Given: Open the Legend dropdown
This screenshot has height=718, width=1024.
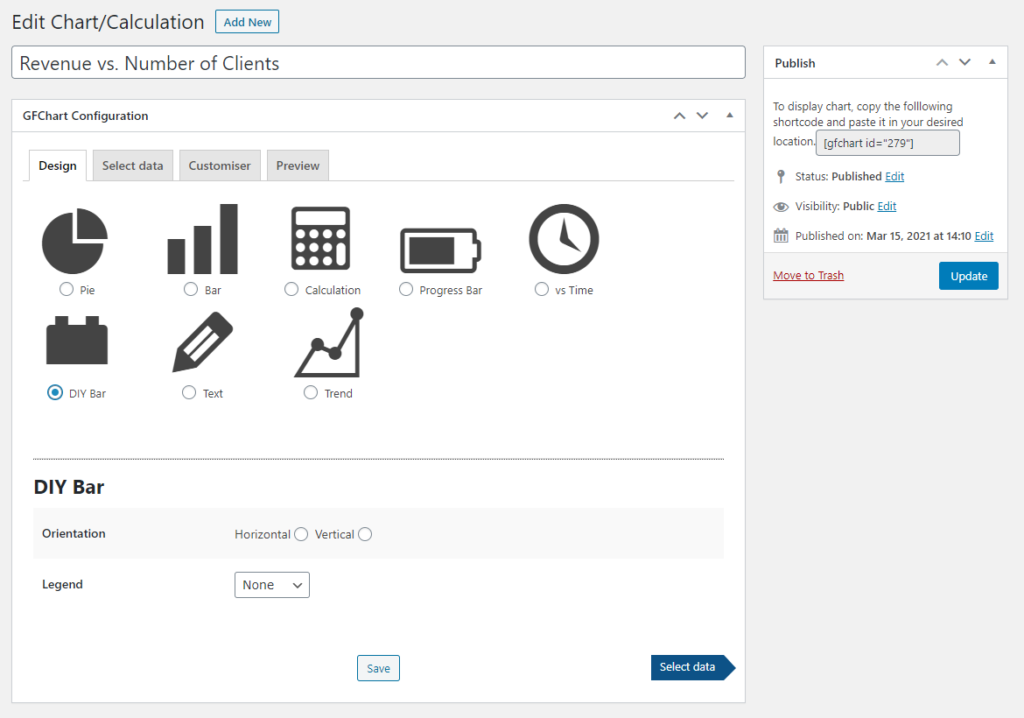Looking at the screenshot, I should [271, 584].
